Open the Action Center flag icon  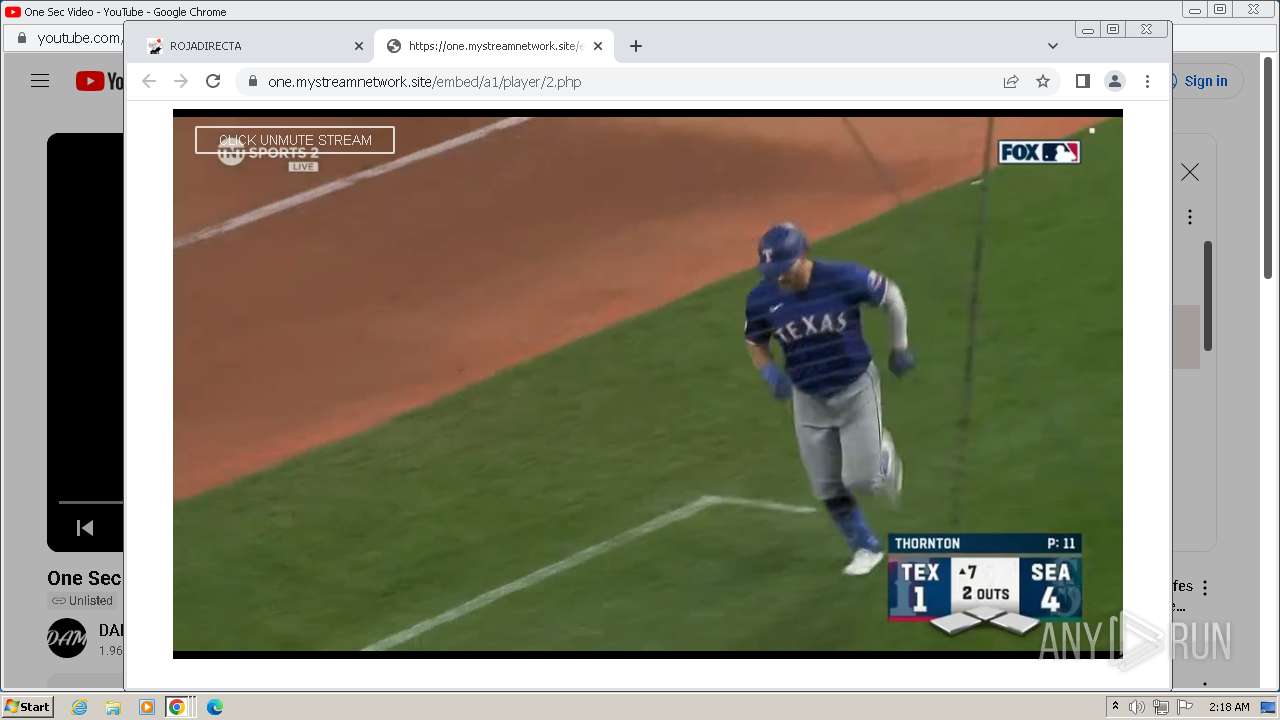coord(1185,707)
